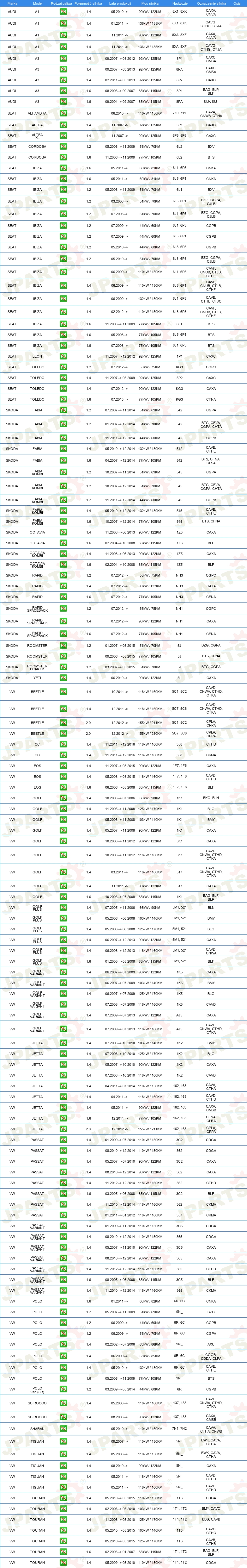
Task: Click body code '5P5, 5P8'
Action: coord(179,136)
